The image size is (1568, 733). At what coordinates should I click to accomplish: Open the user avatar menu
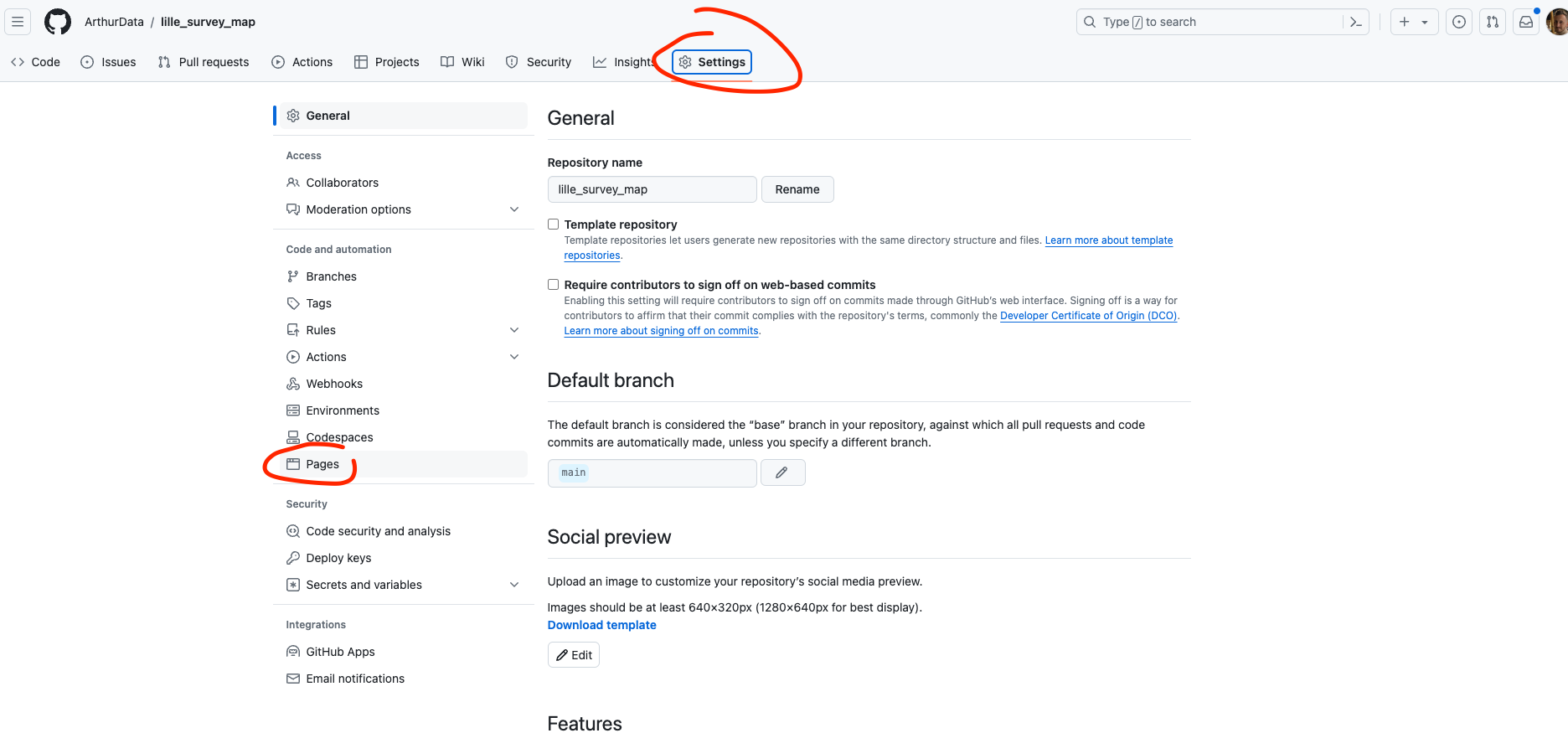[1557, 22]
